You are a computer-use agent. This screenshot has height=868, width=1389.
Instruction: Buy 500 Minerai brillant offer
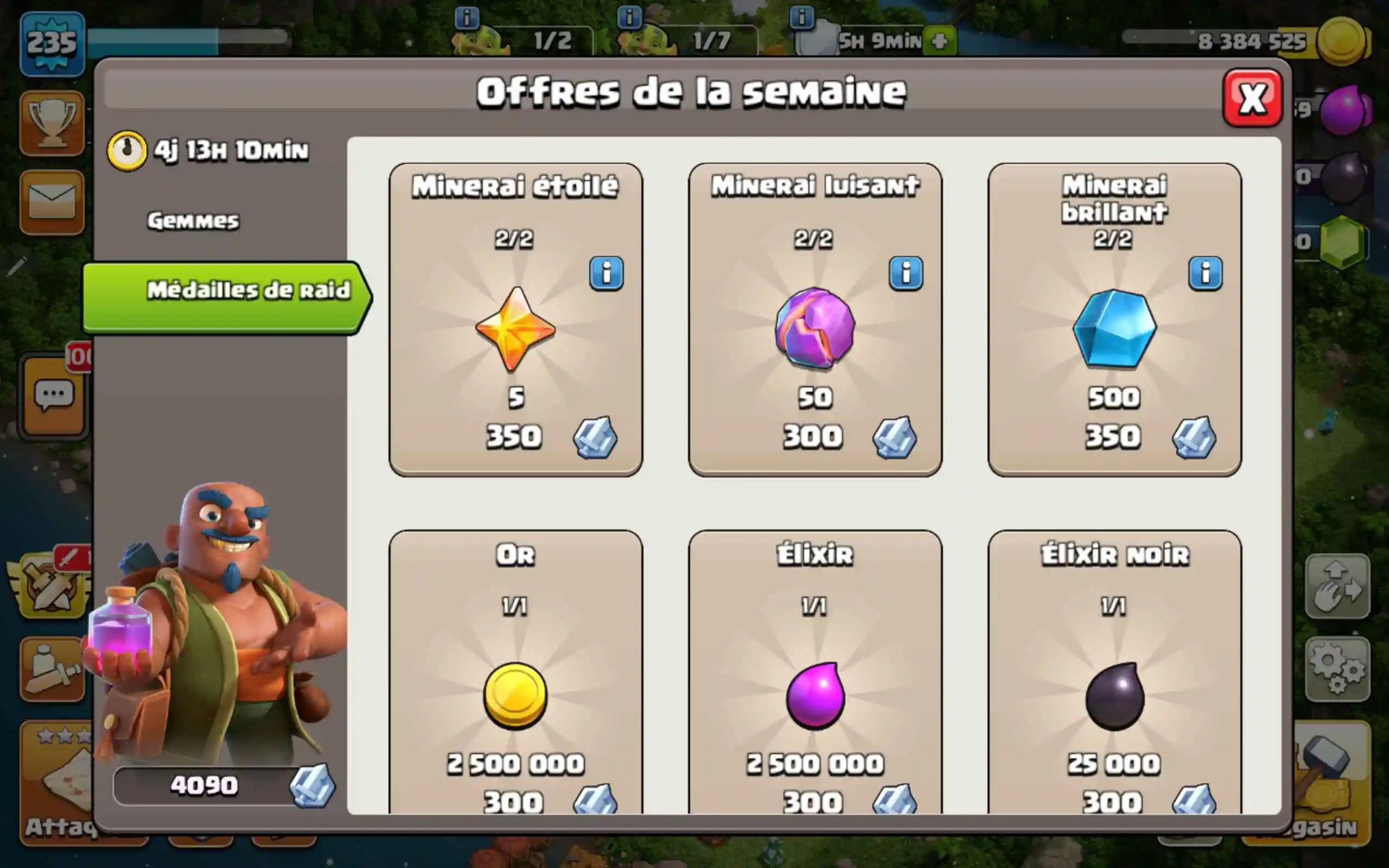(x=1114, y=319)
